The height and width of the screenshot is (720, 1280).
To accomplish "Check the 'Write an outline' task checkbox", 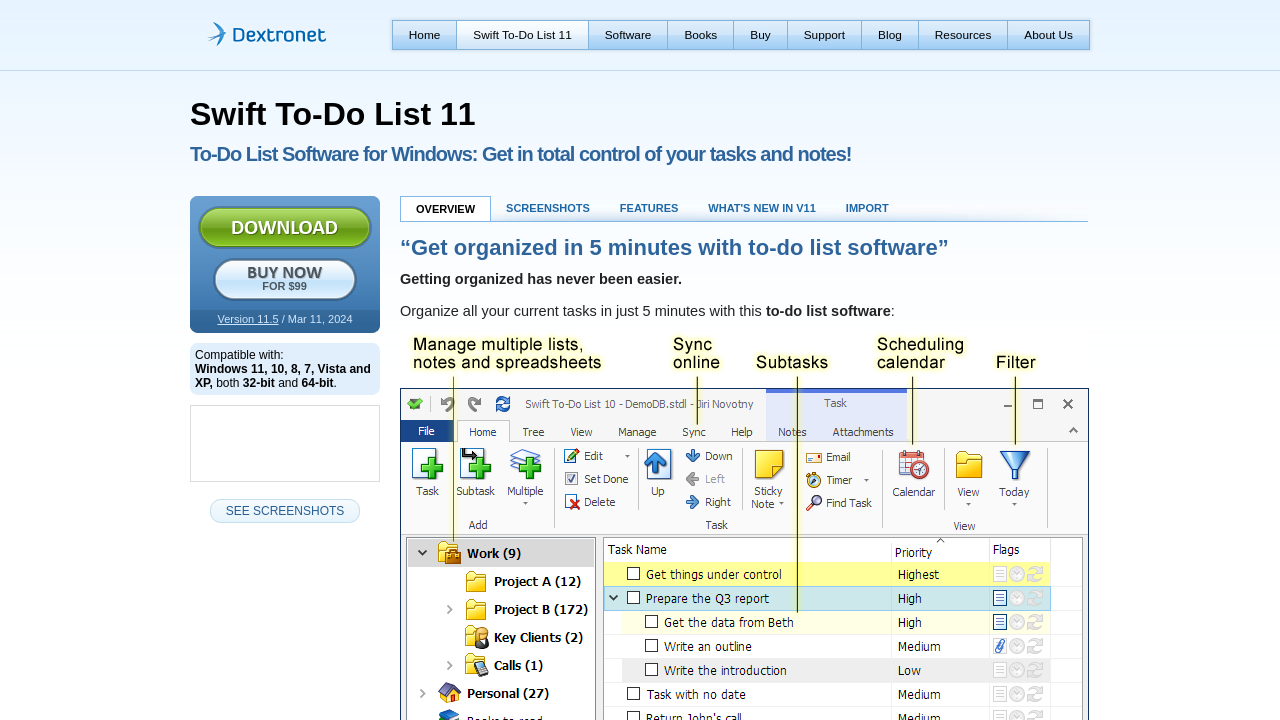I will (x=651, y=646).
